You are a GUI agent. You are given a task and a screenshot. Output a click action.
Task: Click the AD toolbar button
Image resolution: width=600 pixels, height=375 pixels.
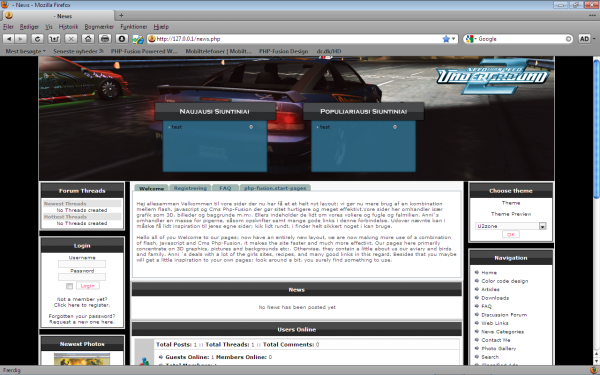pos(584,39)
